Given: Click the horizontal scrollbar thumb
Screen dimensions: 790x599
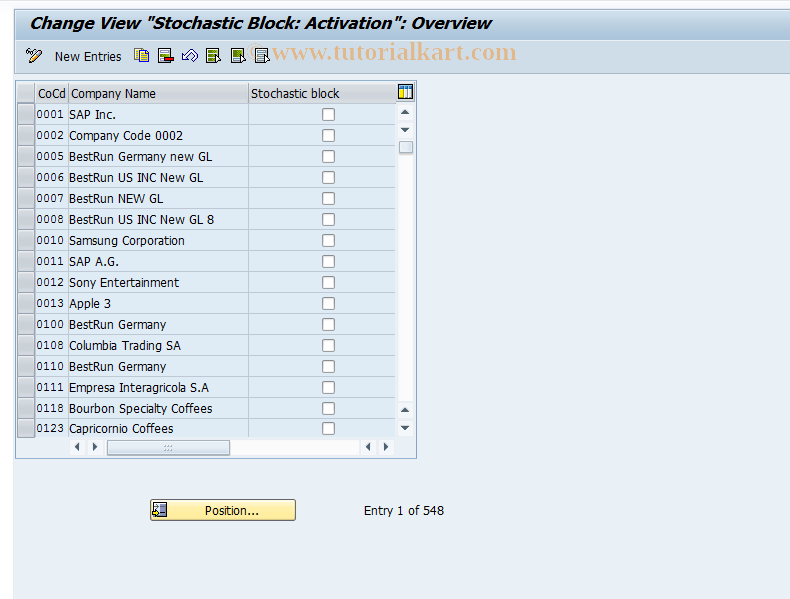Looking at the screenshot, I should coord(168,447).
